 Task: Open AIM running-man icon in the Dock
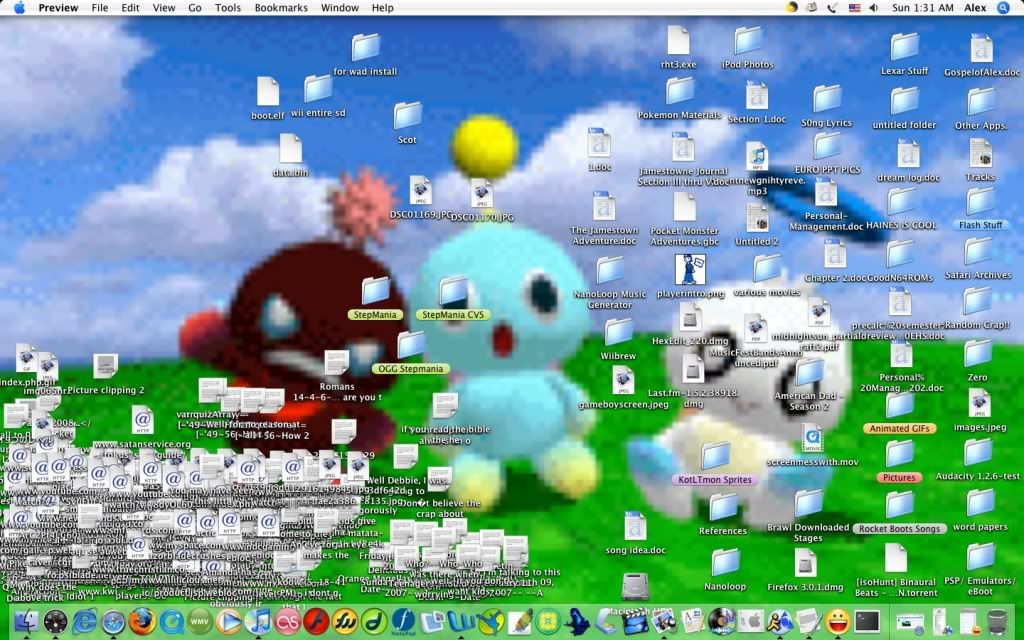(x=780, y=621)
